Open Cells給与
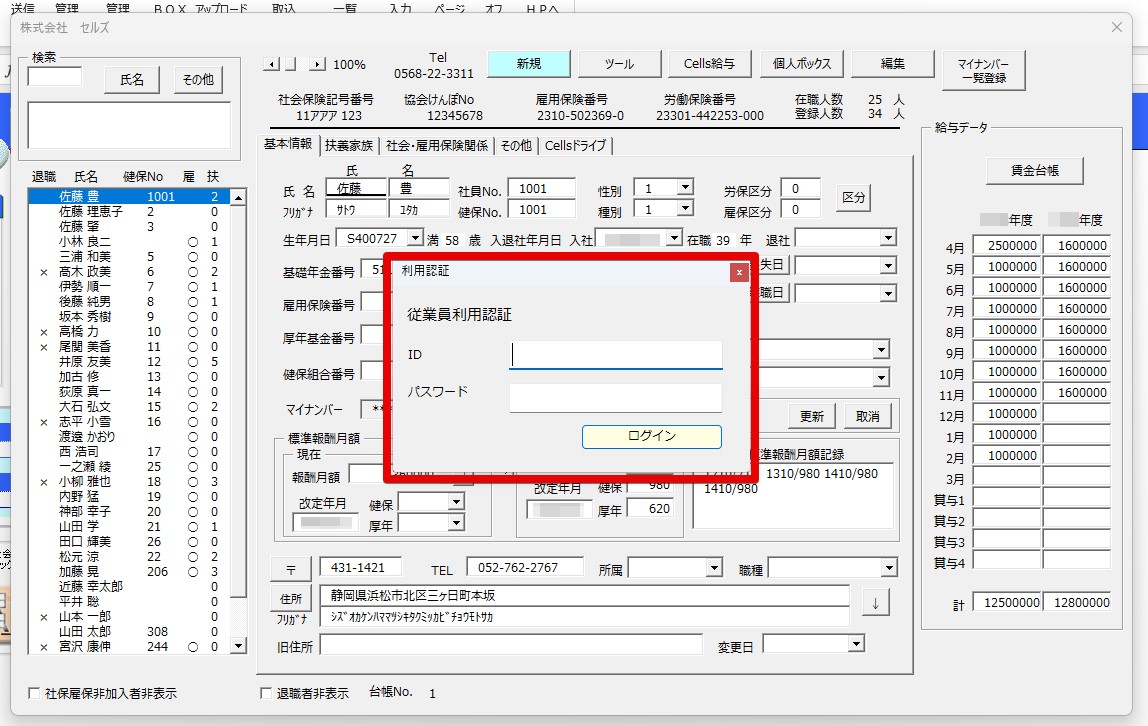Image resolution: width=1148 pixels, height=726 pixels. 709,64
